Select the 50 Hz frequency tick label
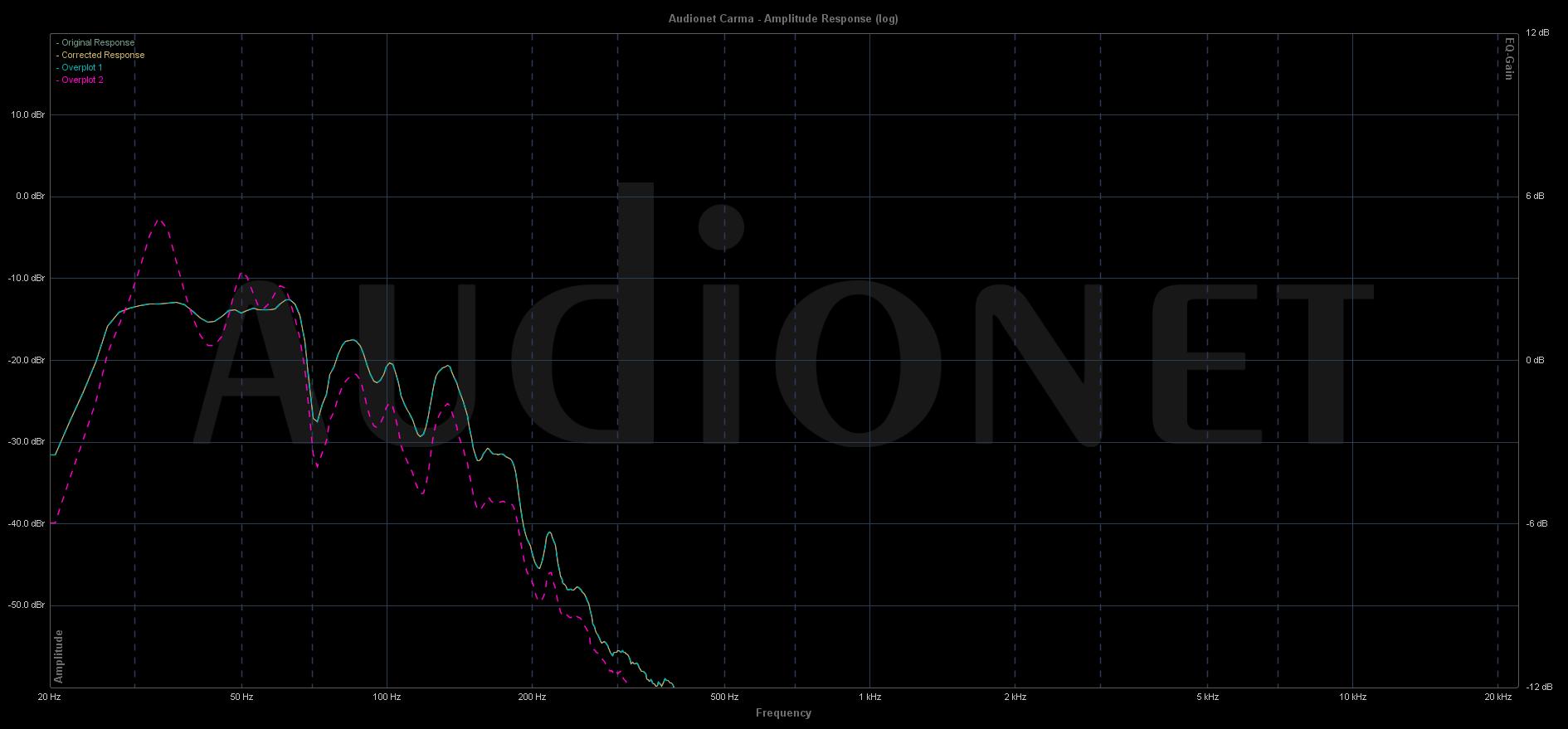This screenshot has height=729, width=1568. (x=241, y=697)
